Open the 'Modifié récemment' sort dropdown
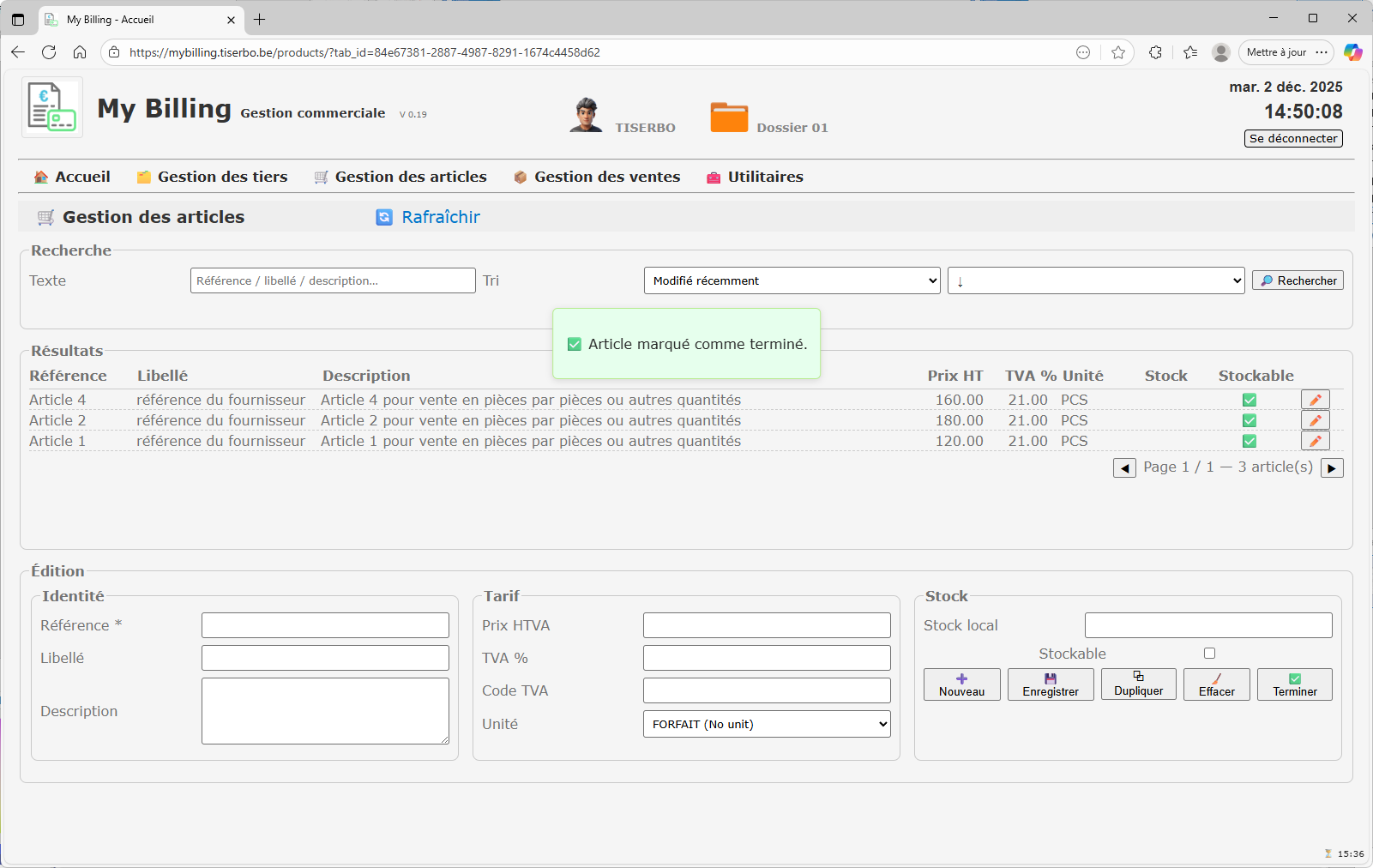 point(792,280)
